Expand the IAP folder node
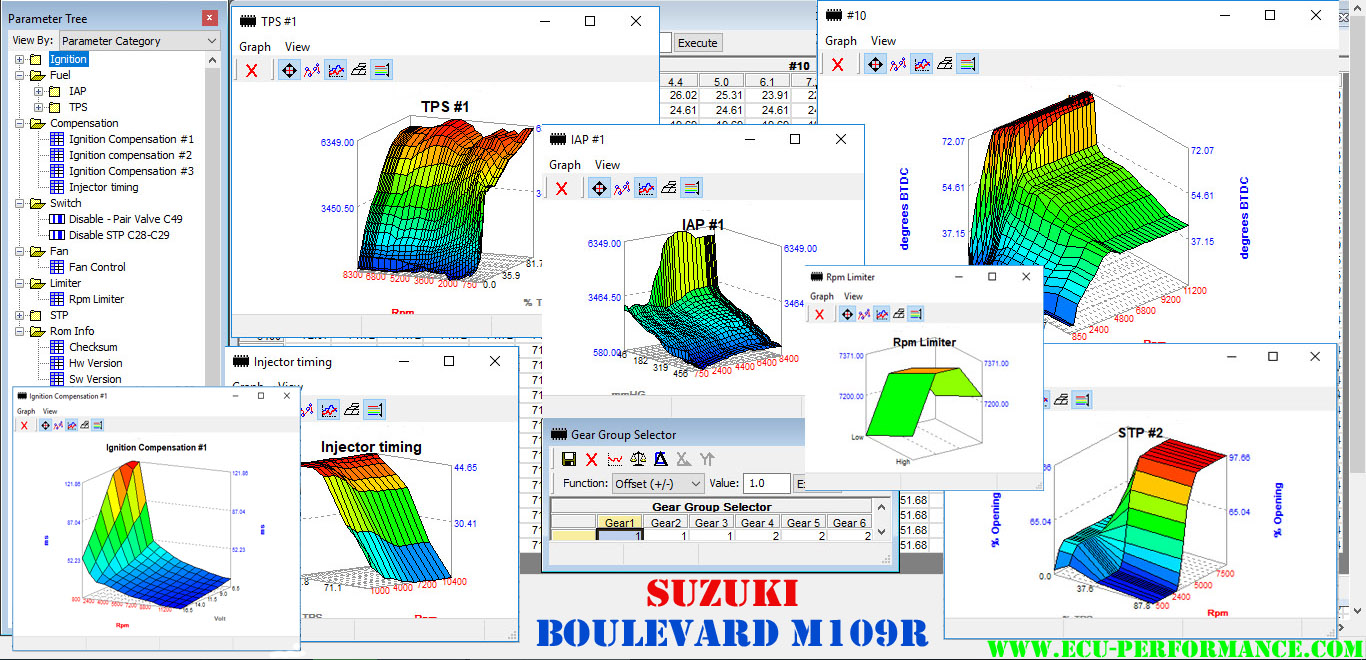 pos(39,91)
